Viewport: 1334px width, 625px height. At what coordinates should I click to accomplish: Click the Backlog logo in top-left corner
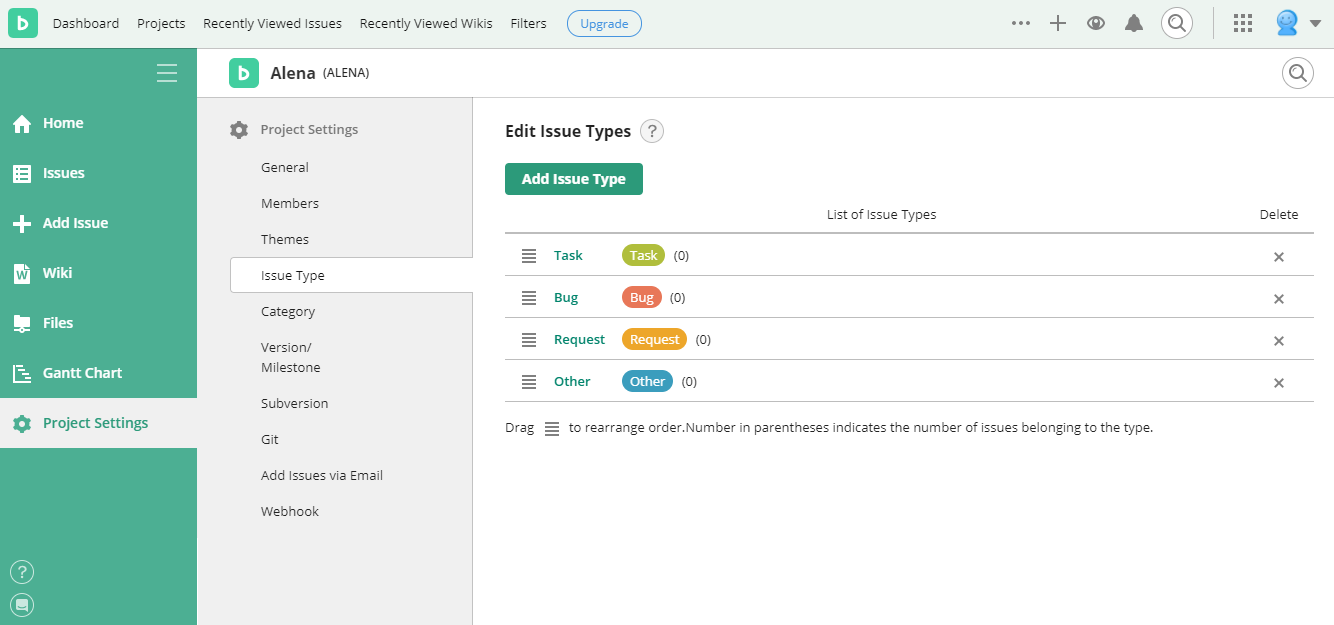[23, 23]
